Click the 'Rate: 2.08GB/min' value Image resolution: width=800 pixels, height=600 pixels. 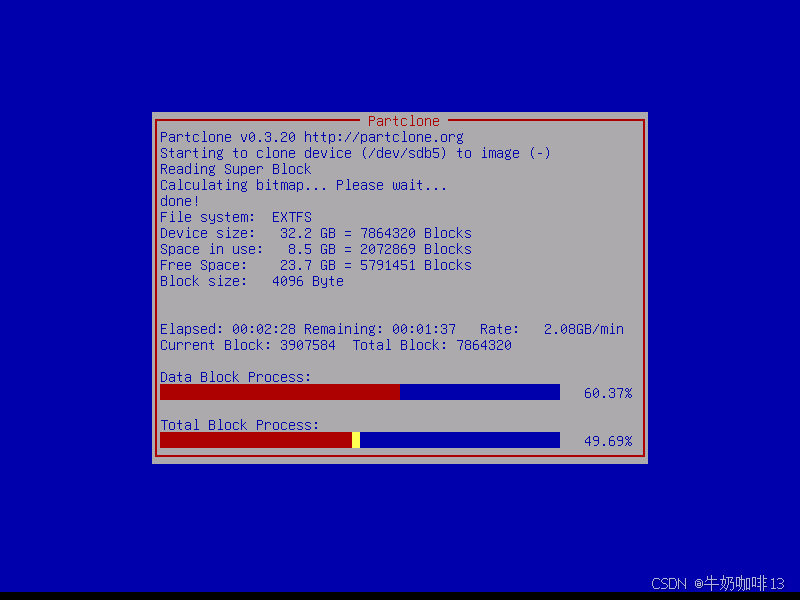pos(552,329)
